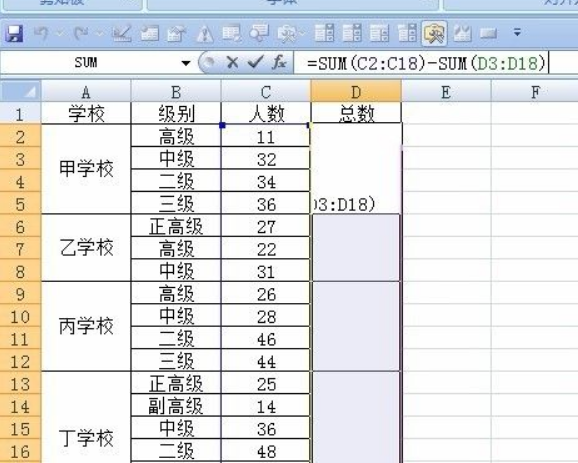Select column C header
The image size is (578, 463).
pos(266,91)
